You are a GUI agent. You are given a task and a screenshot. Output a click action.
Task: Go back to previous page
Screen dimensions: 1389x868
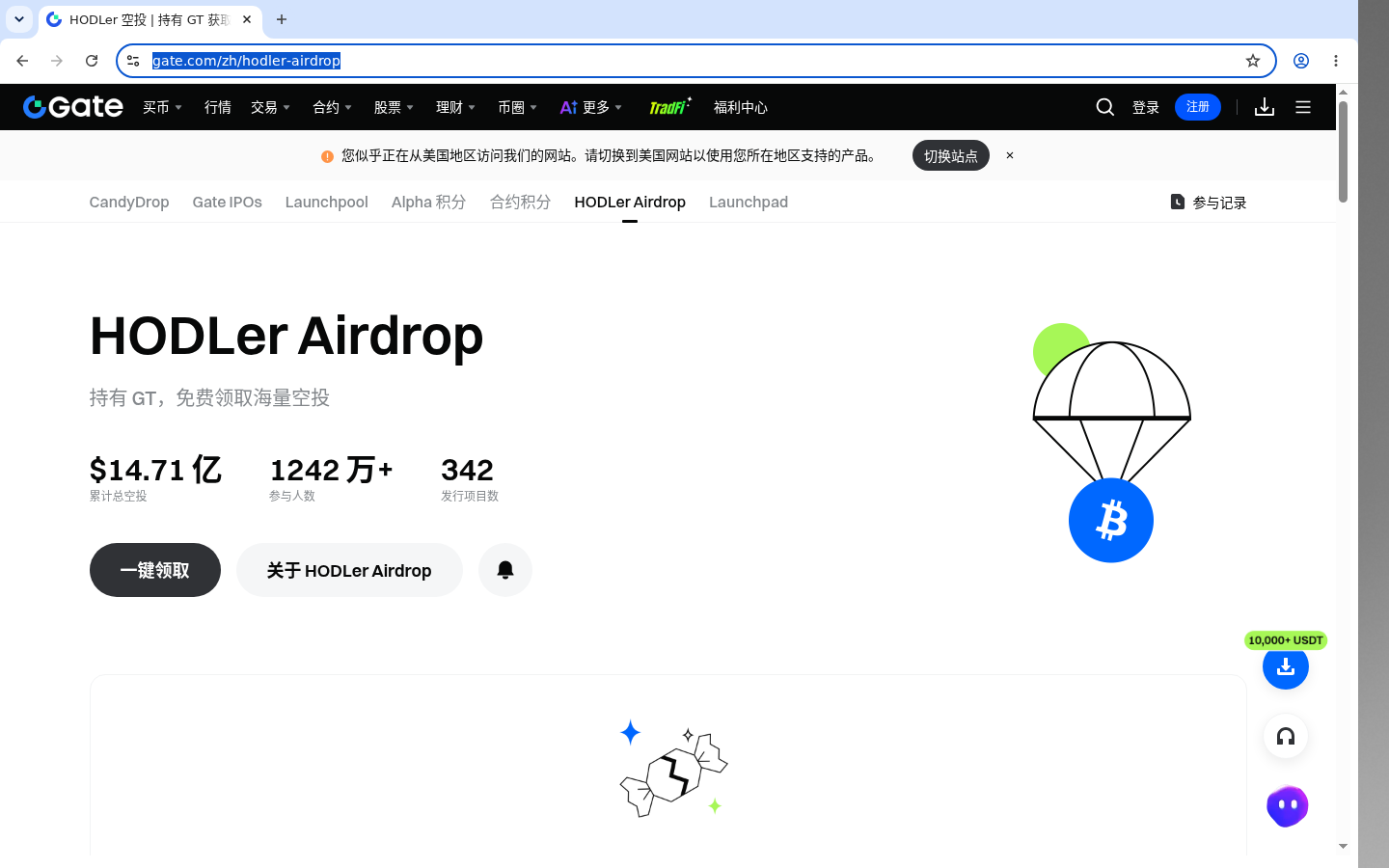[22, 61]
